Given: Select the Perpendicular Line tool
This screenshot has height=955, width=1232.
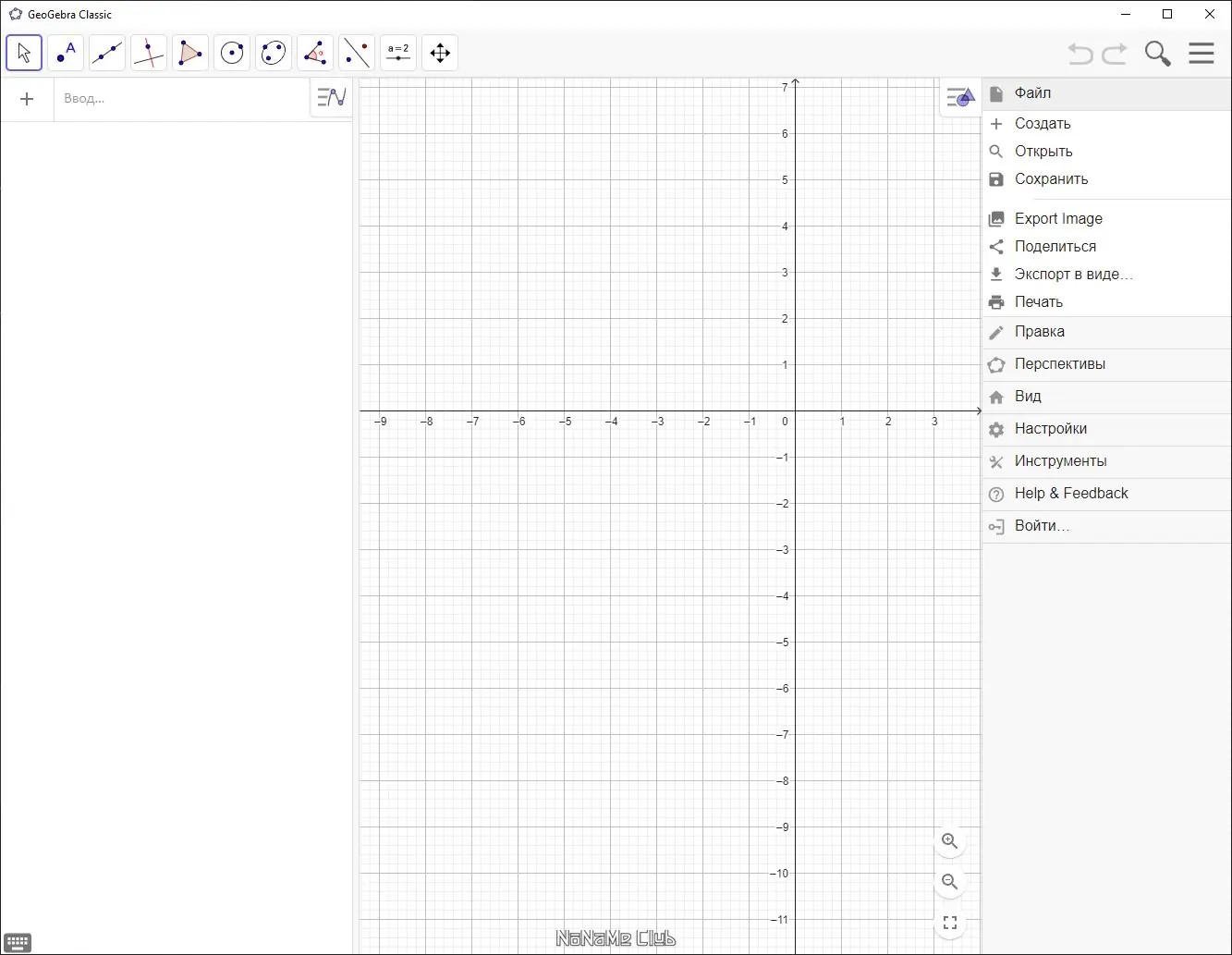Looking at the screenshot, I should click(x=149, y=53).
